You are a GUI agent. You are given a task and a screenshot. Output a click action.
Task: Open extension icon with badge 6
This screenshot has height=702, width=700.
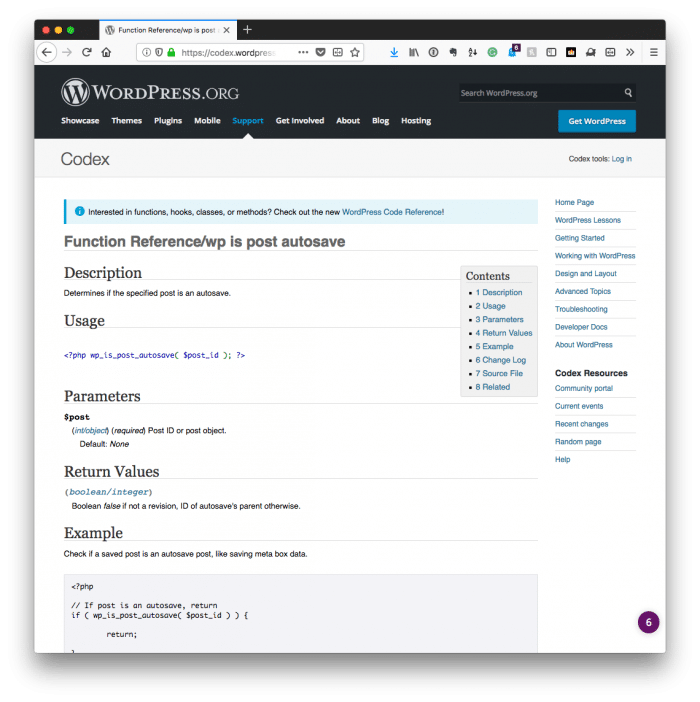[x=513, y=51]
